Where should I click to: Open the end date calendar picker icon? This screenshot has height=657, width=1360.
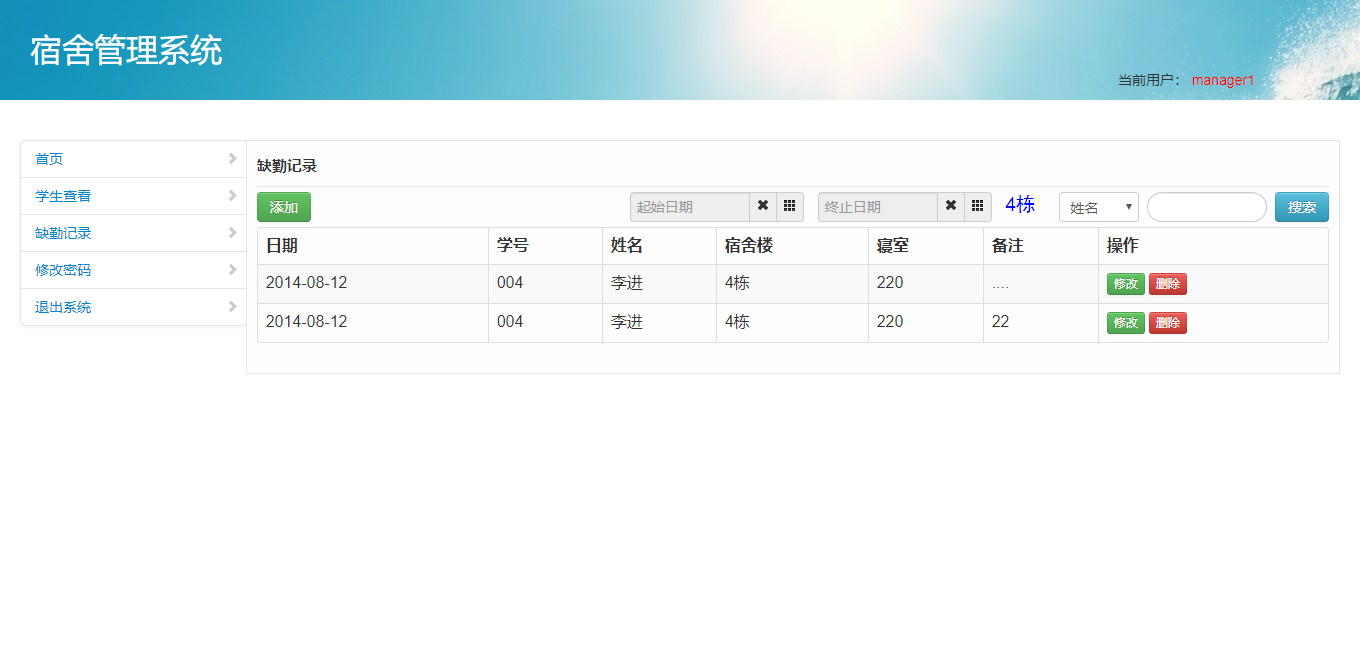coord(977,206)
